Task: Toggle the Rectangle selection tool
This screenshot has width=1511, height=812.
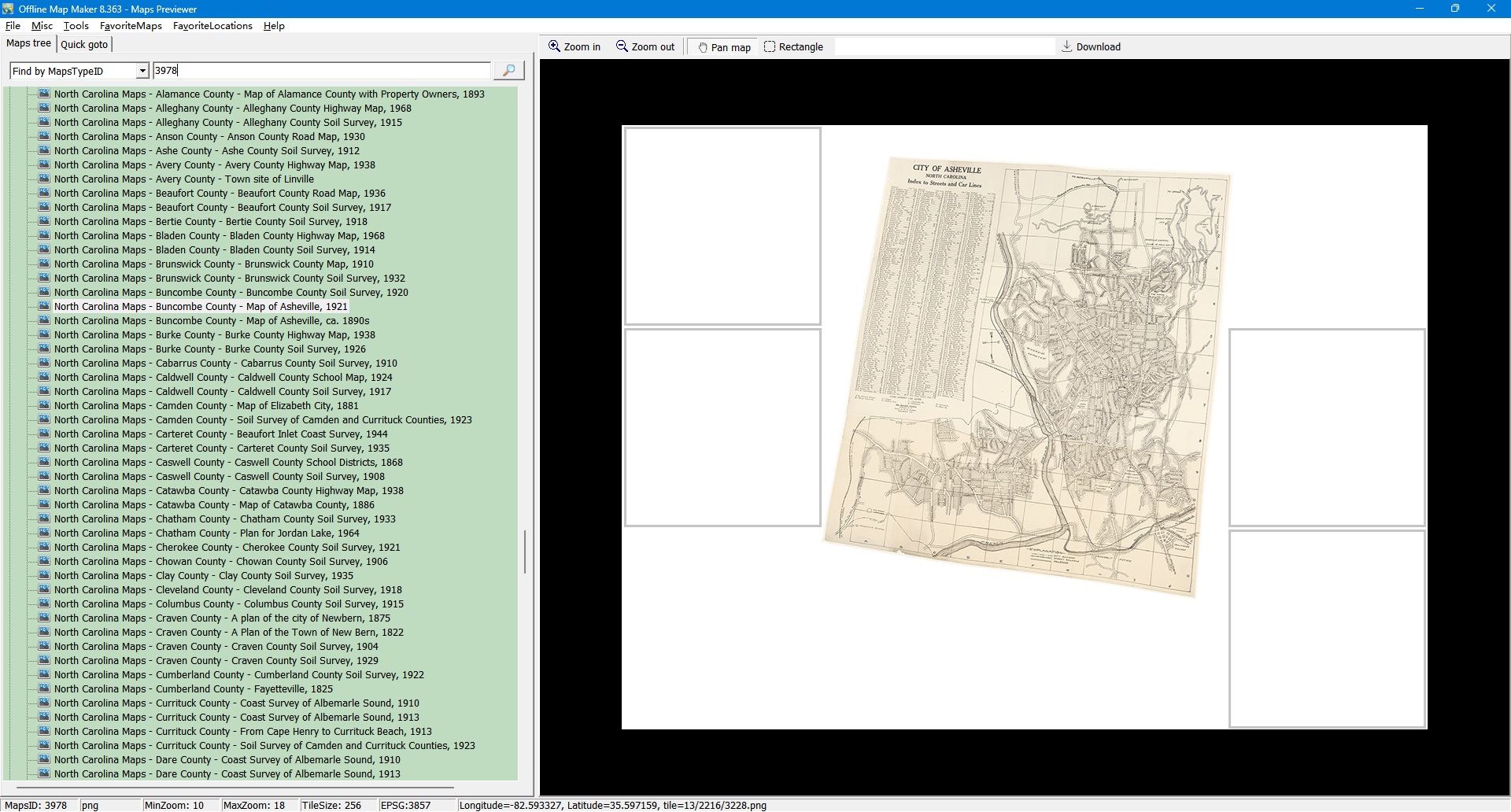Action: pos(793,46)
